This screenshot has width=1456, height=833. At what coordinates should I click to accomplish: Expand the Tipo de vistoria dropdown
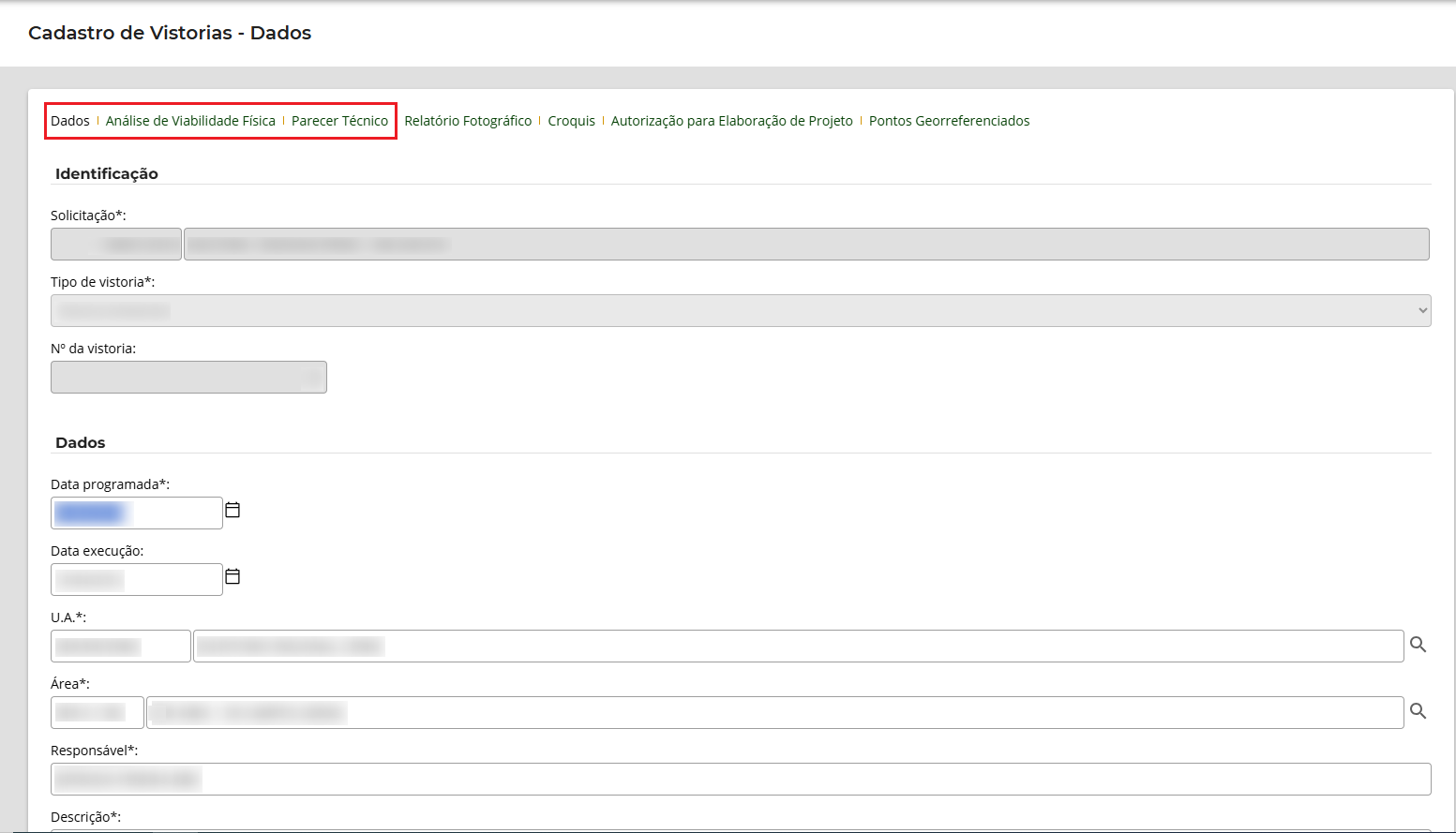pyautogui.click(x=741, y=311)
